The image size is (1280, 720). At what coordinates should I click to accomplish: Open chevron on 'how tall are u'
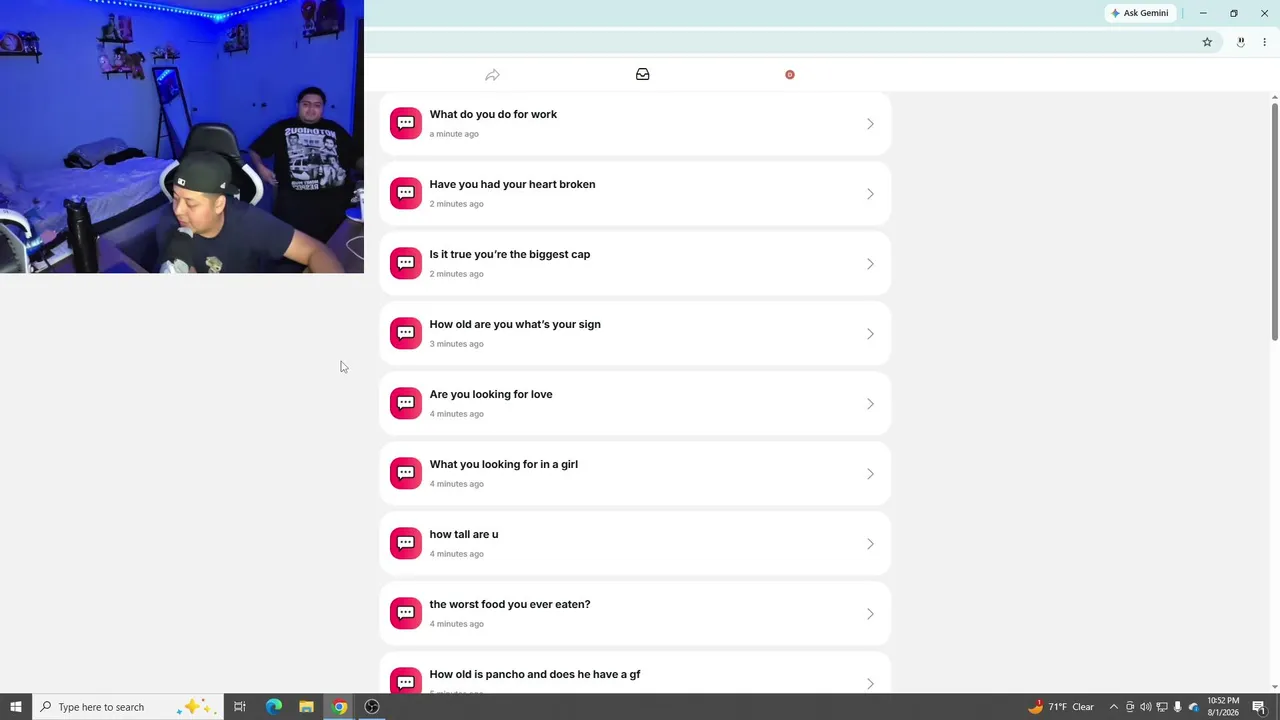tap(870, 544)
